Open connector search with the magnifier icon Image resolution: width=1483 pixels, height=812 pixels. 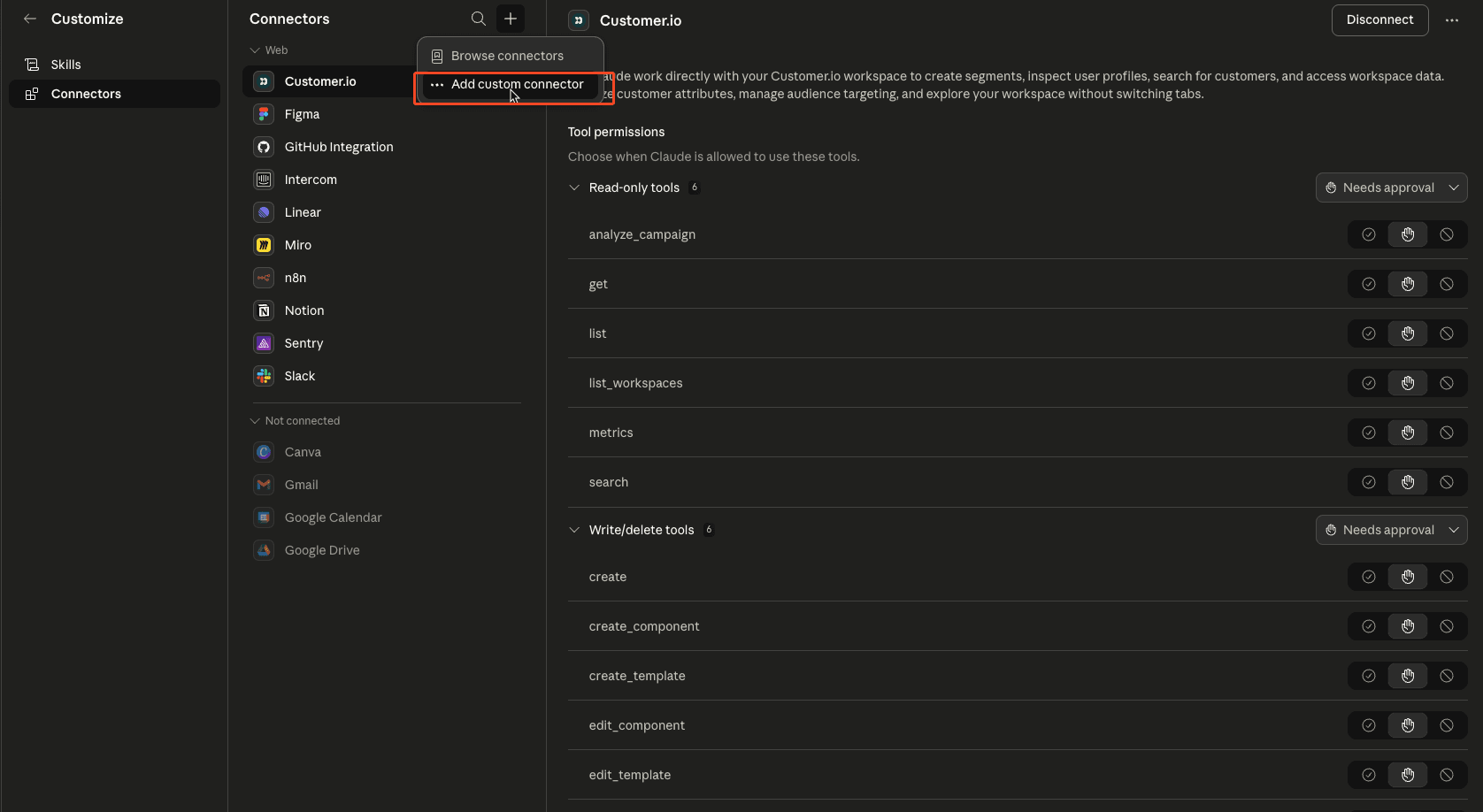[478, 19]
